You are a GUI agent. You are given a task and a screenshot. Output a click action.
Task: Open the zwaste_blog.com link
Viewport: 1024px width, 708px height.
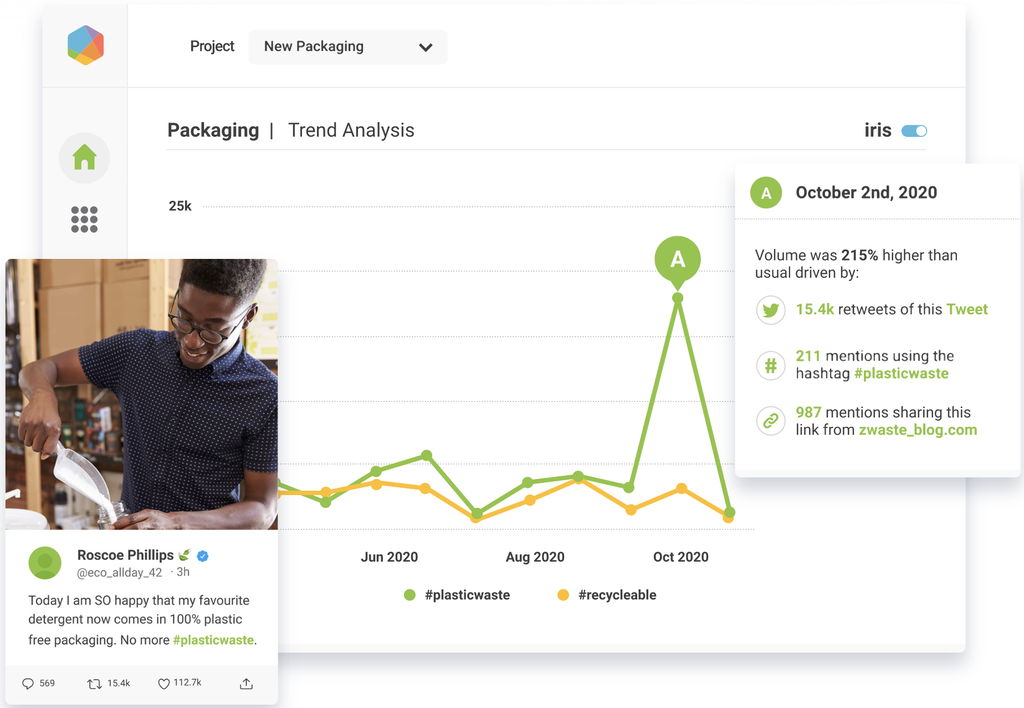(917, 430)
